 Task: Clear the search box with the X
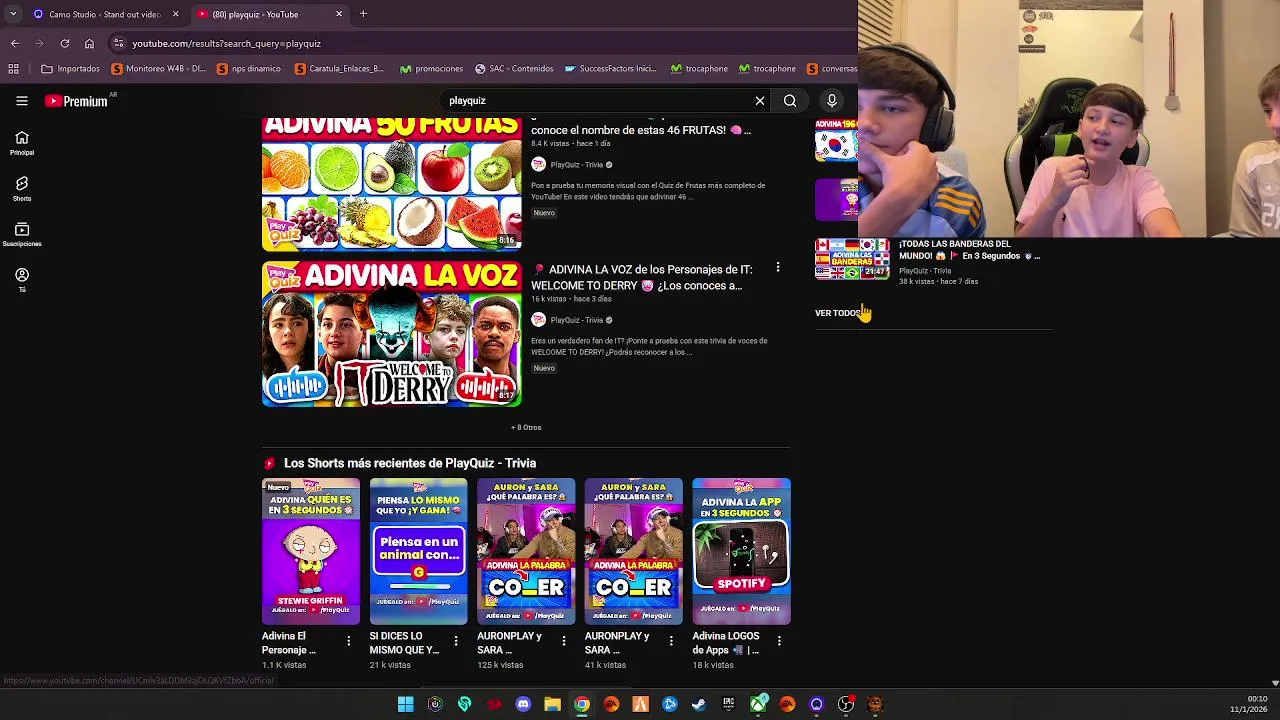[x=760, y=101]
